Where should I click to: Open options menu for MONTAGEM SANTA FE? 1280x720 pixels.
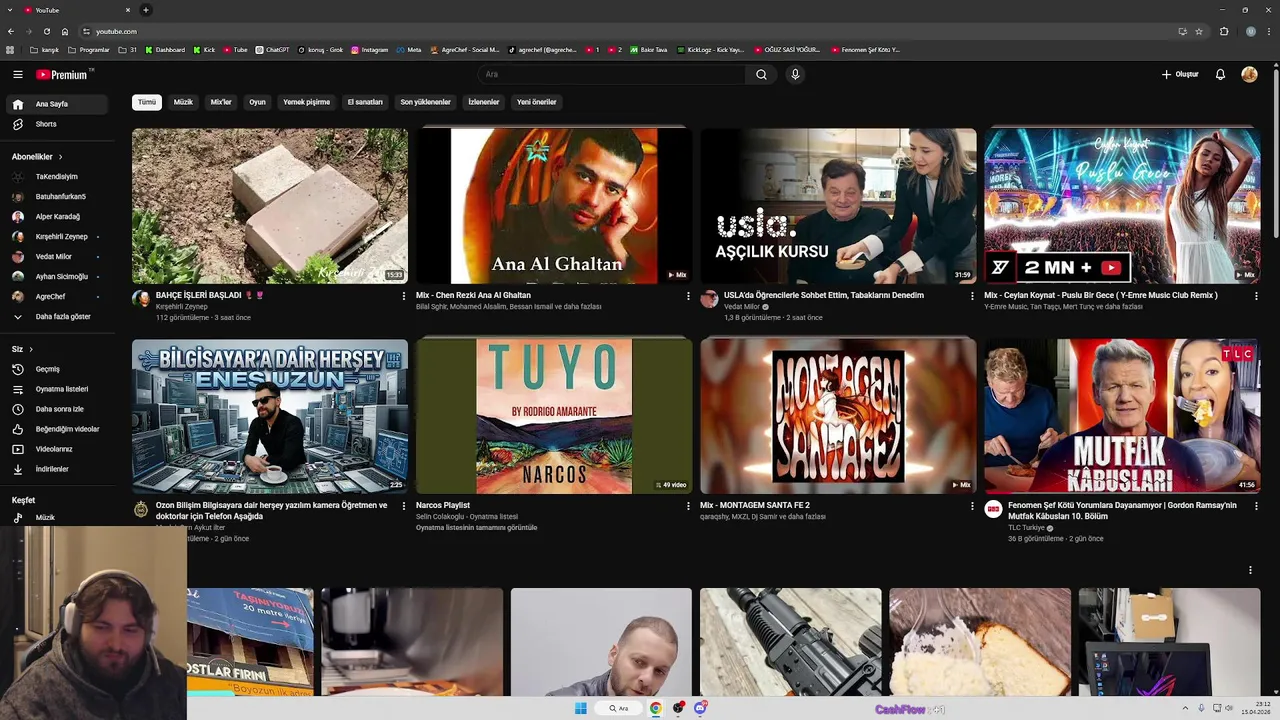972,506
